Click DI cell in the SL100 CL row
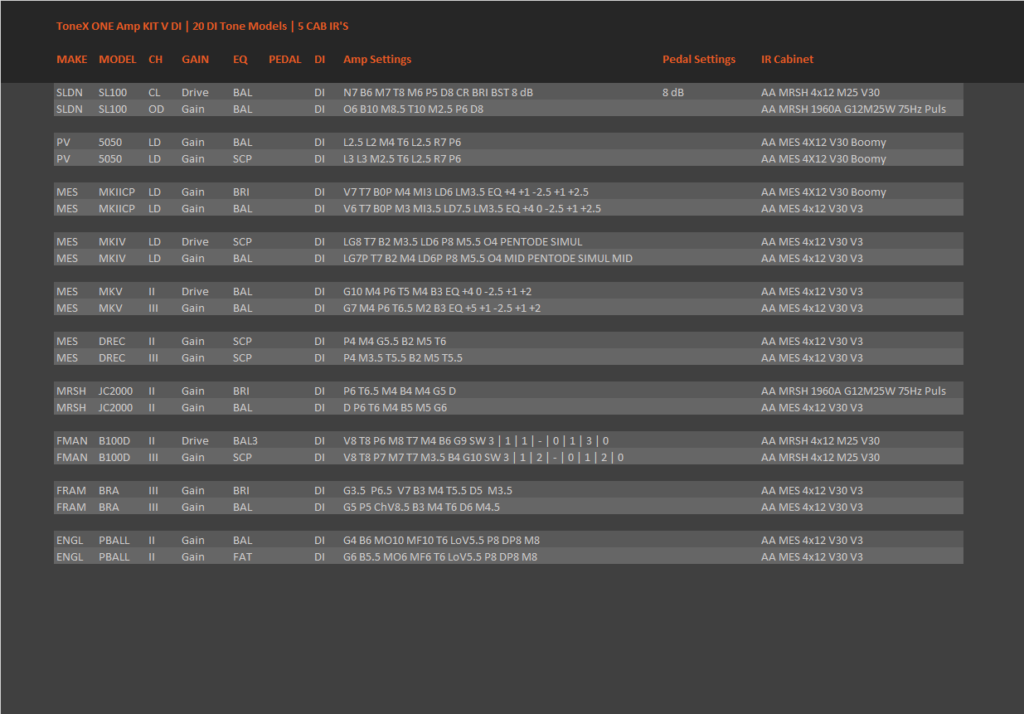Image resolution: width=1024 pixels, height=714 pixels. click(319, 93)
